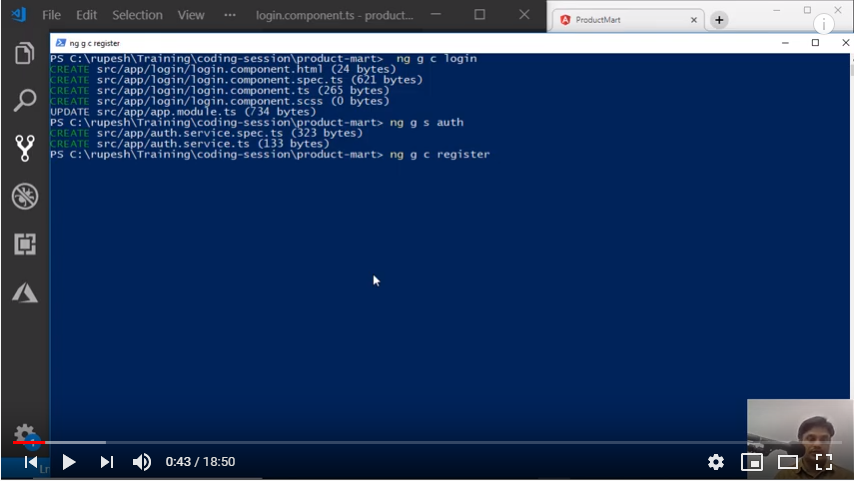Expand the hidden menus via ellipsis
854x481 pixels.
(231, 16)
